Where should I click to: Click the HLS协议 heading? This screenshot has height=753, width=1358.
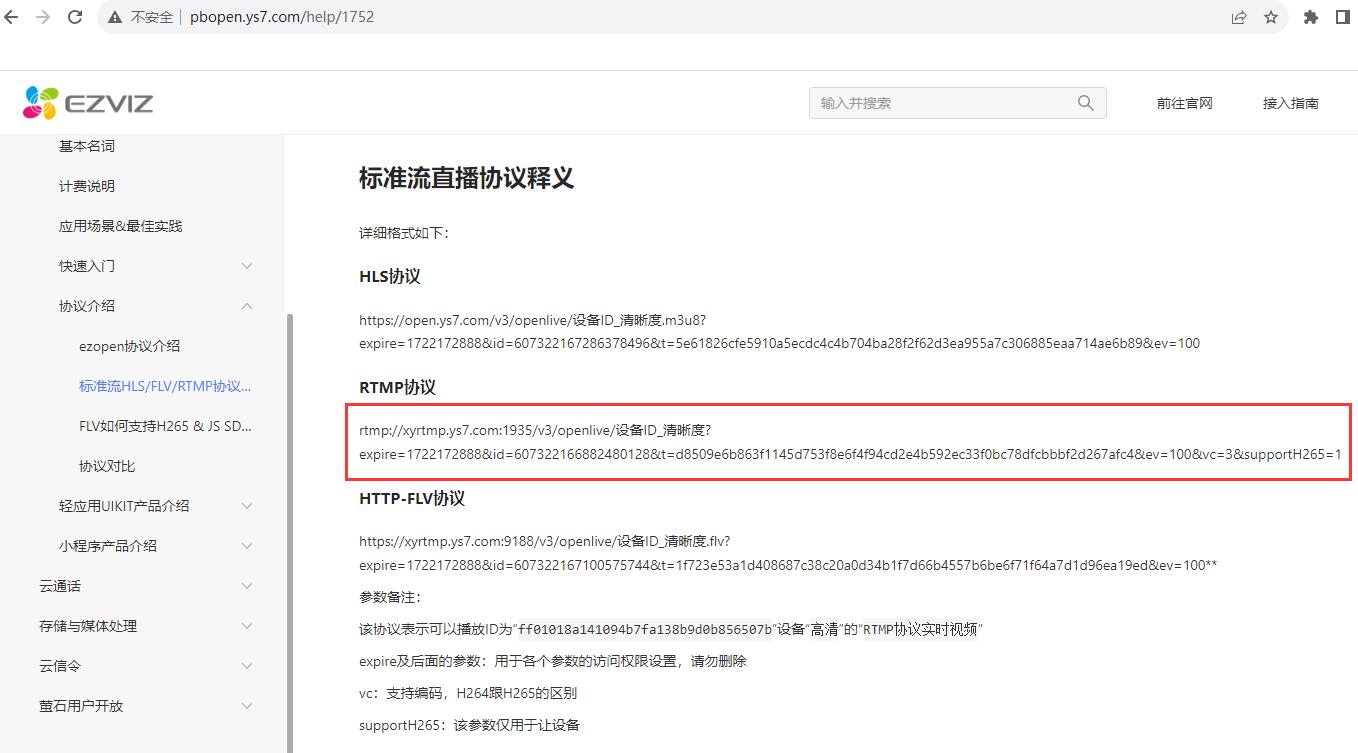click(x=390, y=277)
